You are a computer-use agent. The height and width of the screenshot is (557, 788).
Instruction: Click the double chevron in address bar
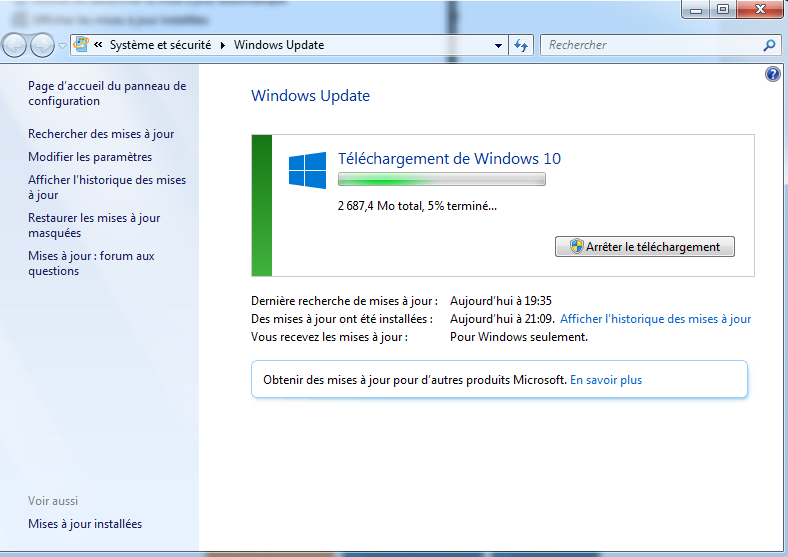tap(98, 45)
